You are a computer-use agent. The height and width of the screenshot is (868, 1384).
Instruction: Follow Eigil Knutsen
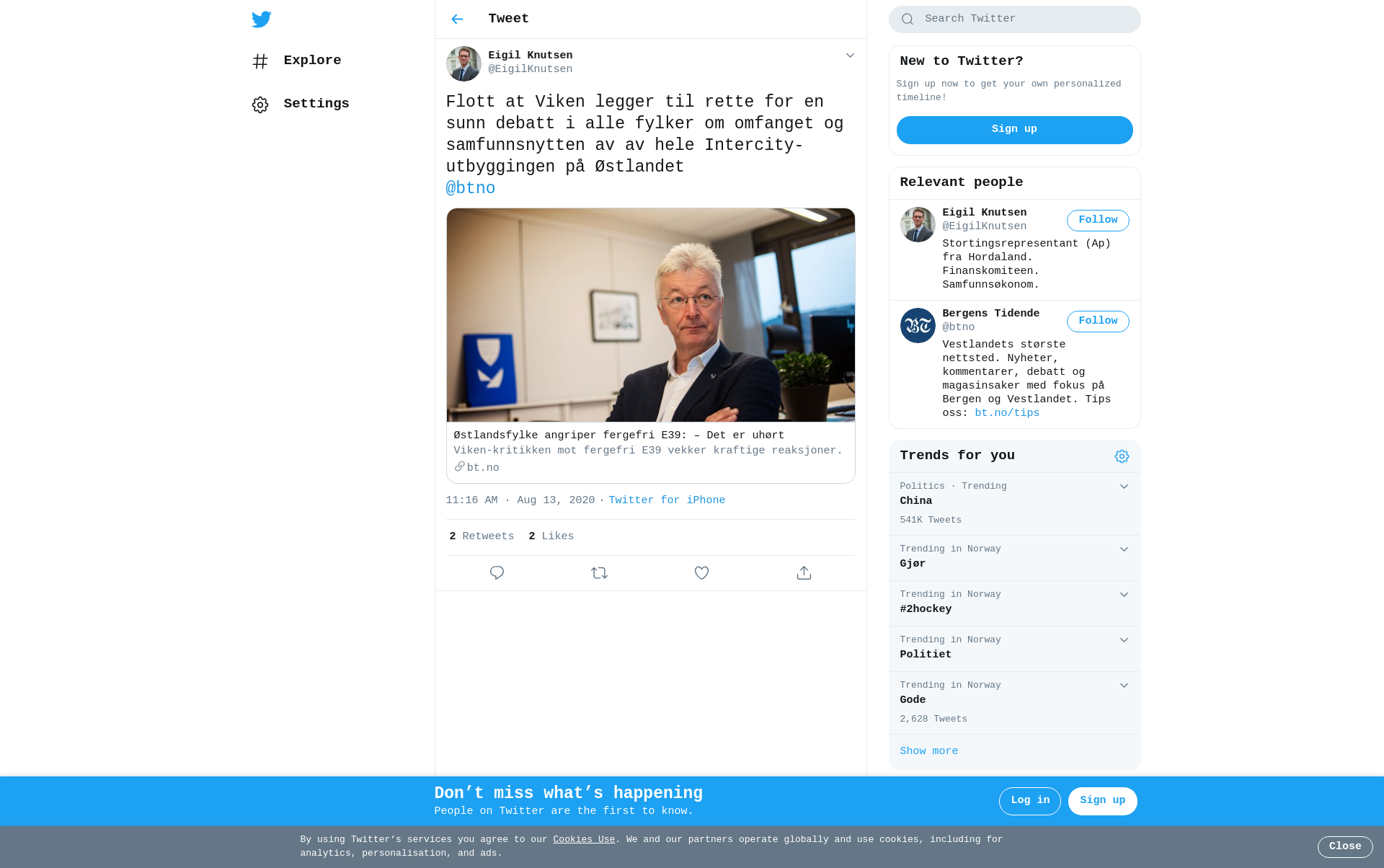click(1097, 221)
